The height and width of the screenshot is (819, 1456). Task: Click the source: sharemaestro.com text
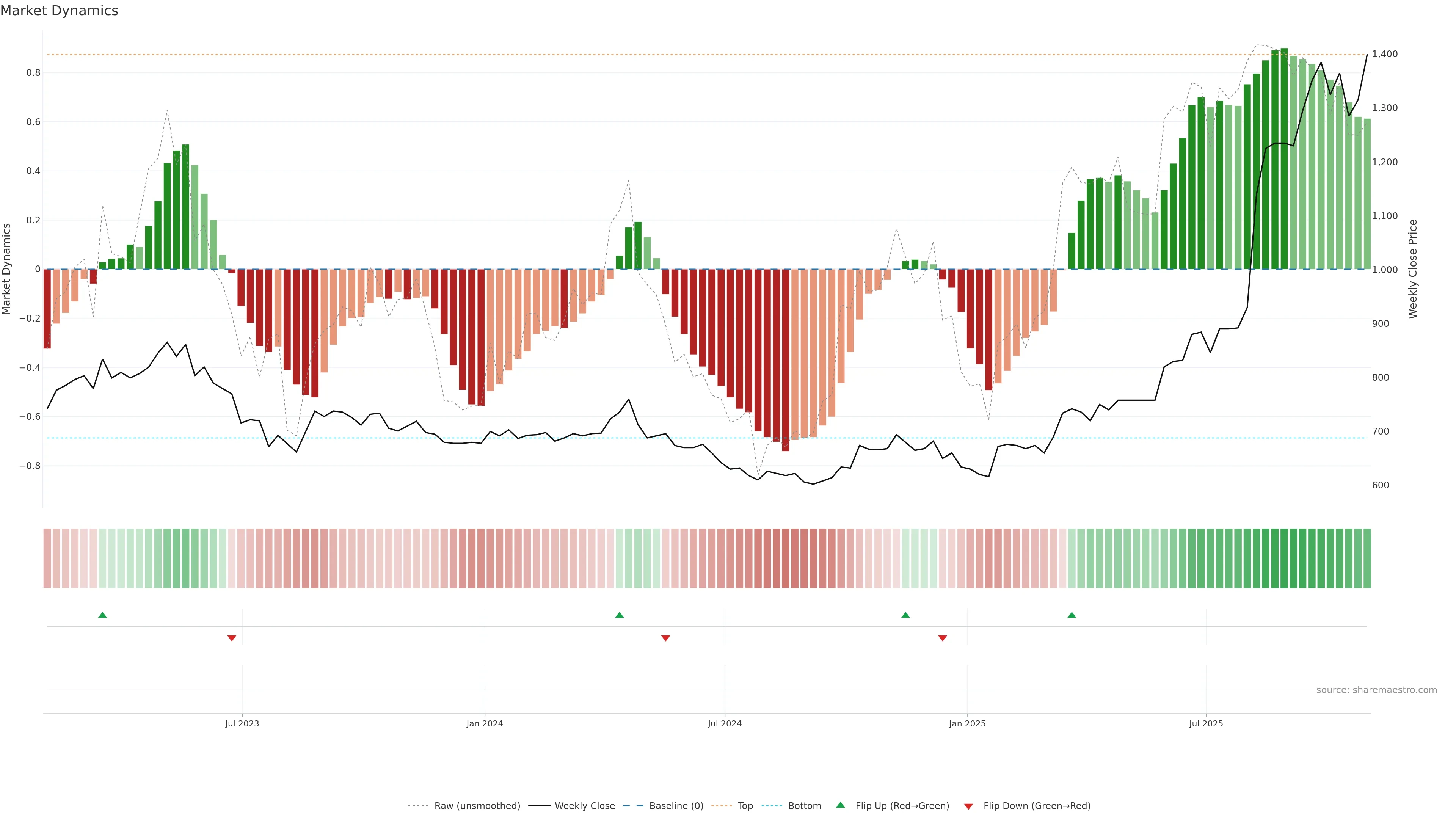(x=1376, y=690)
